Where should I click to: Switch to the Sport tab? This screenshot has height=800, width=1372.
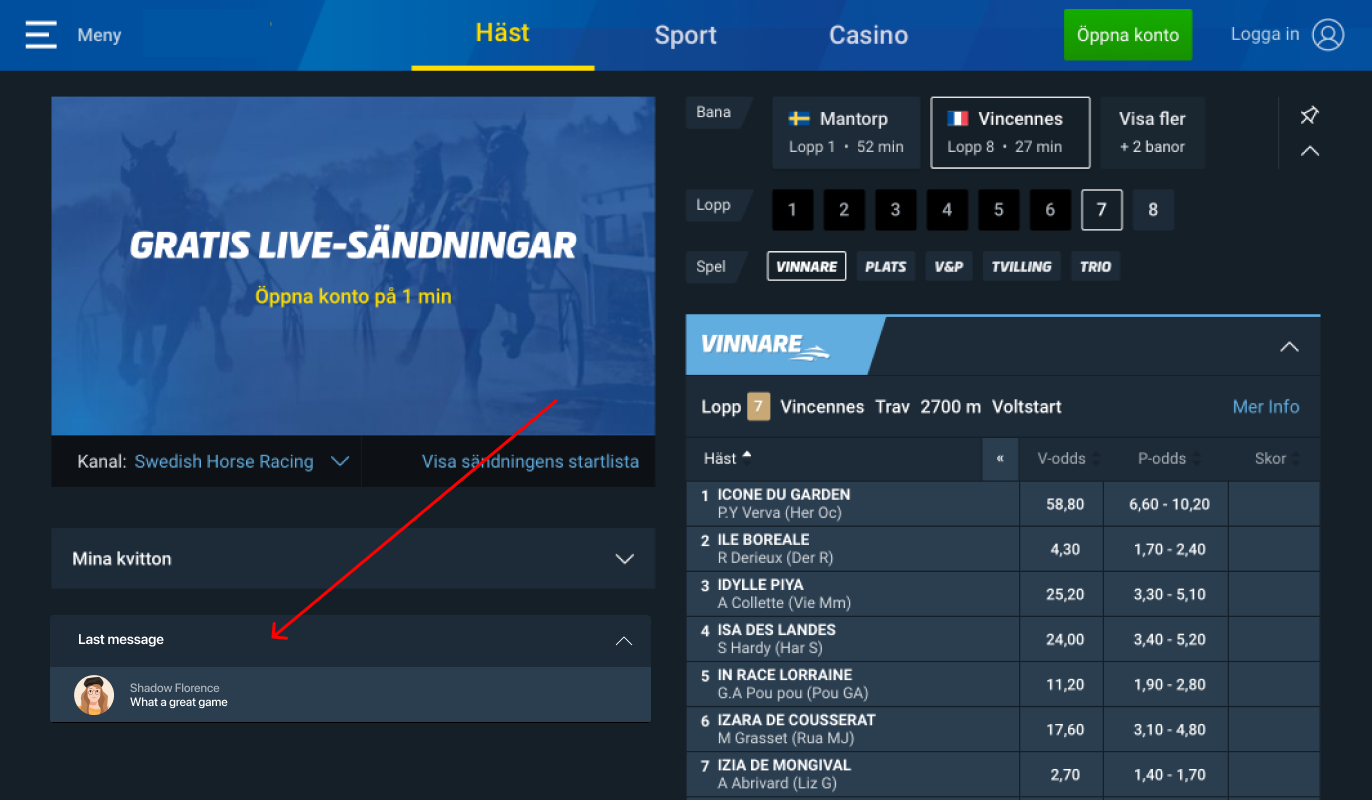click(x=685, y=35)
